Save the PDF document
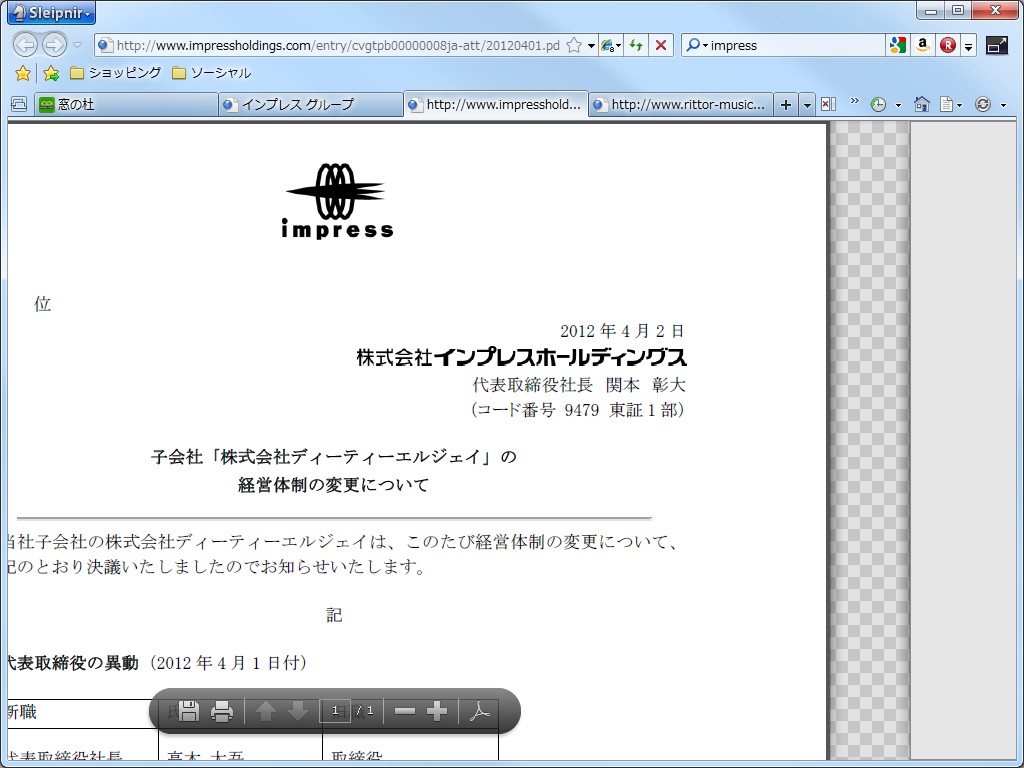This screenshot has height=768, width=1024. click(188, 710)
